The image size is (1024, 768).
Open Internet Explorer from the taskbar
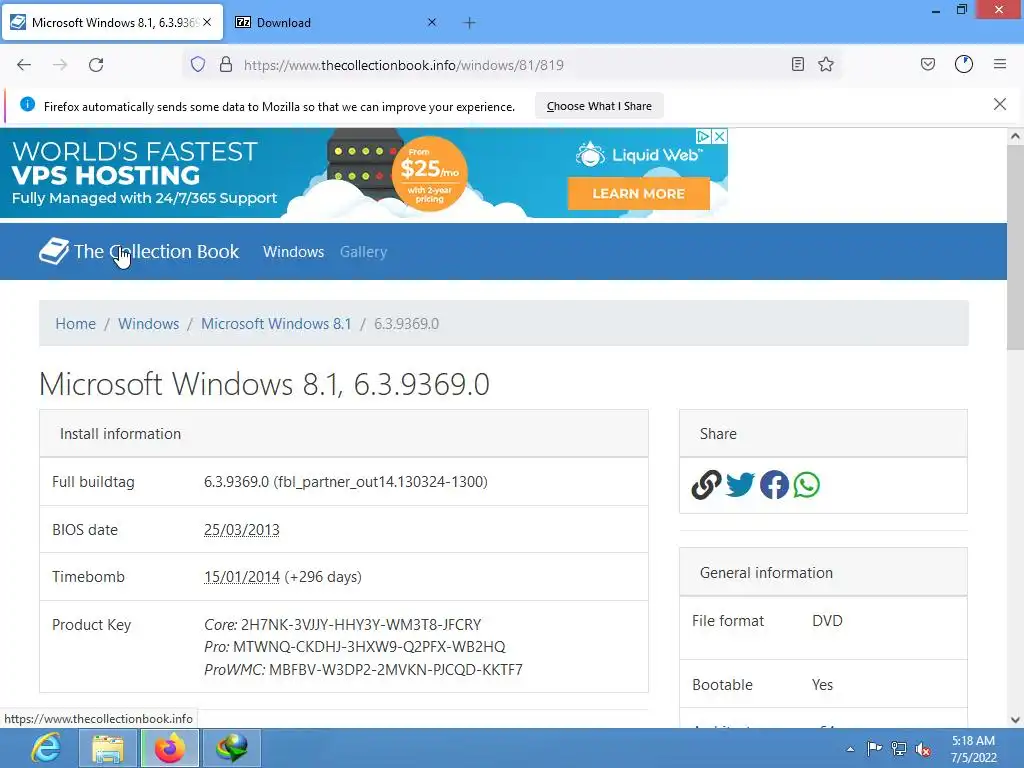(45, 748)
